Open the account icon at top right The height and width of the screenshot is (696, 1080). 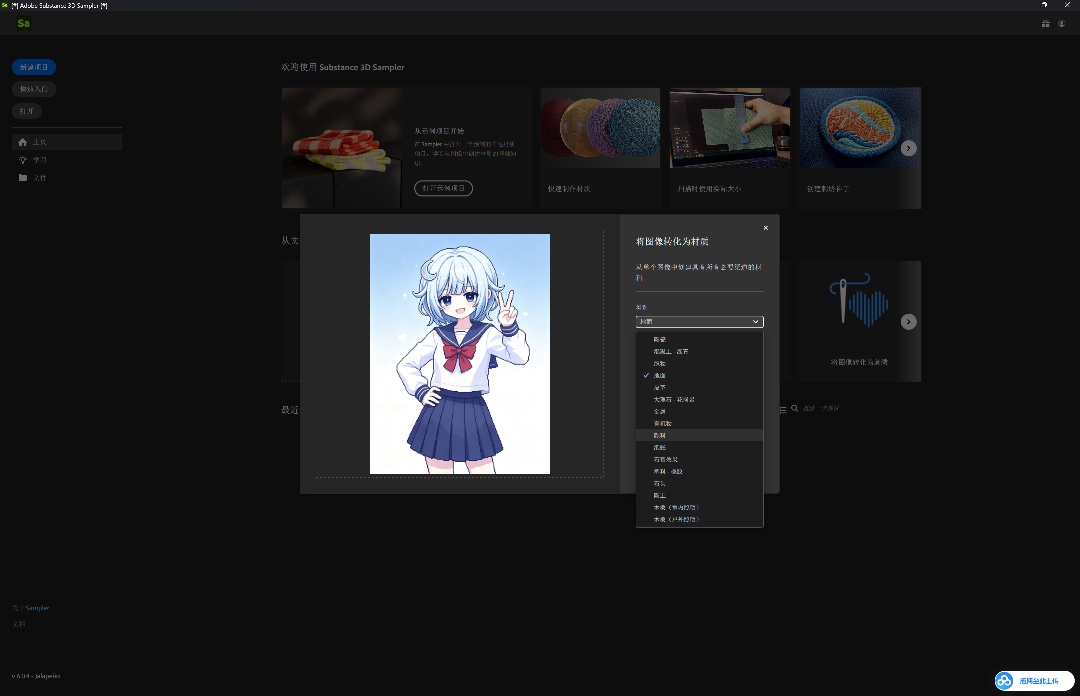tap(1061, 23)
